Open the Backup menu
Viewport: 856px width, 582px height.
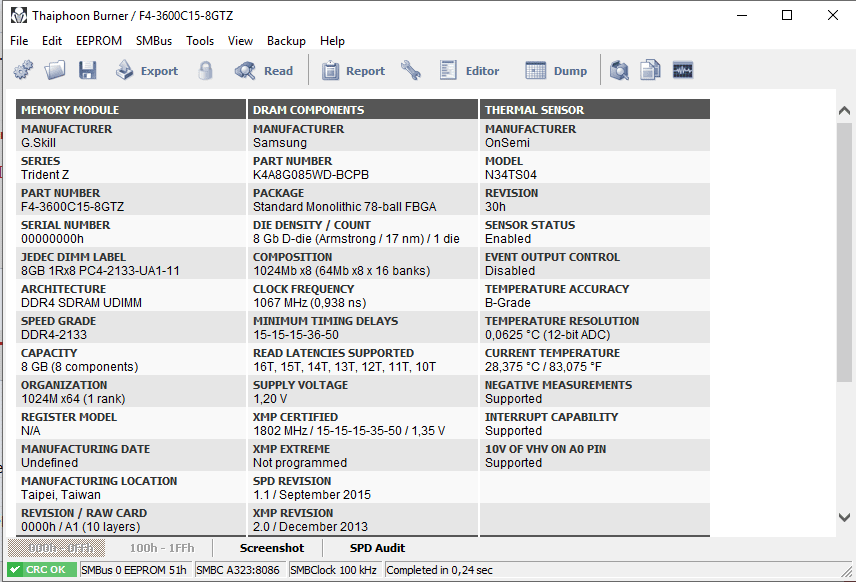286,41
